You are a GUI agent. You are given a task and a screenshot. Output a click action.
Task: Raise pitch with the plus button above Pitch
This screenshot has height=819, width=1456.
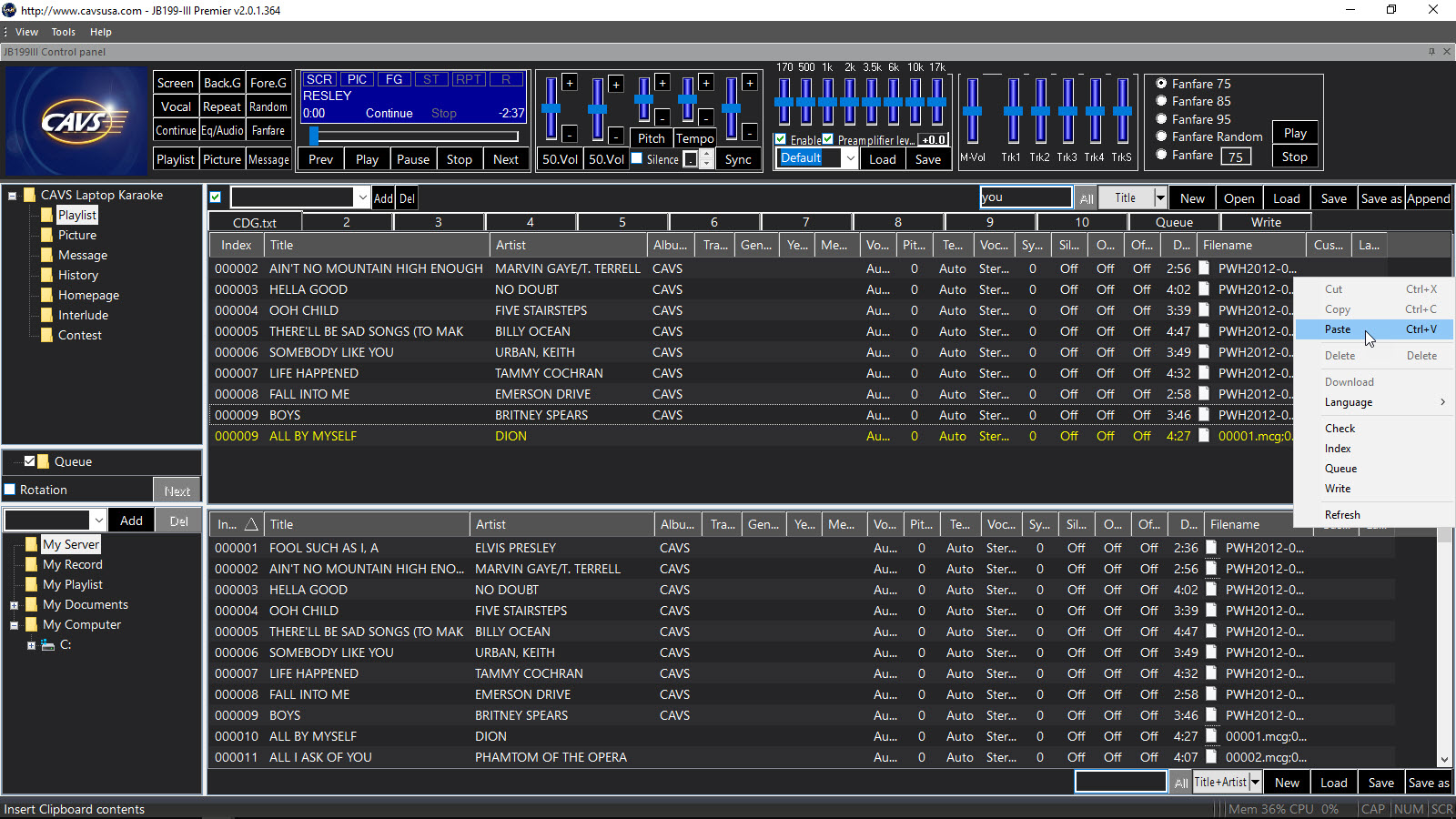[662, 83]
